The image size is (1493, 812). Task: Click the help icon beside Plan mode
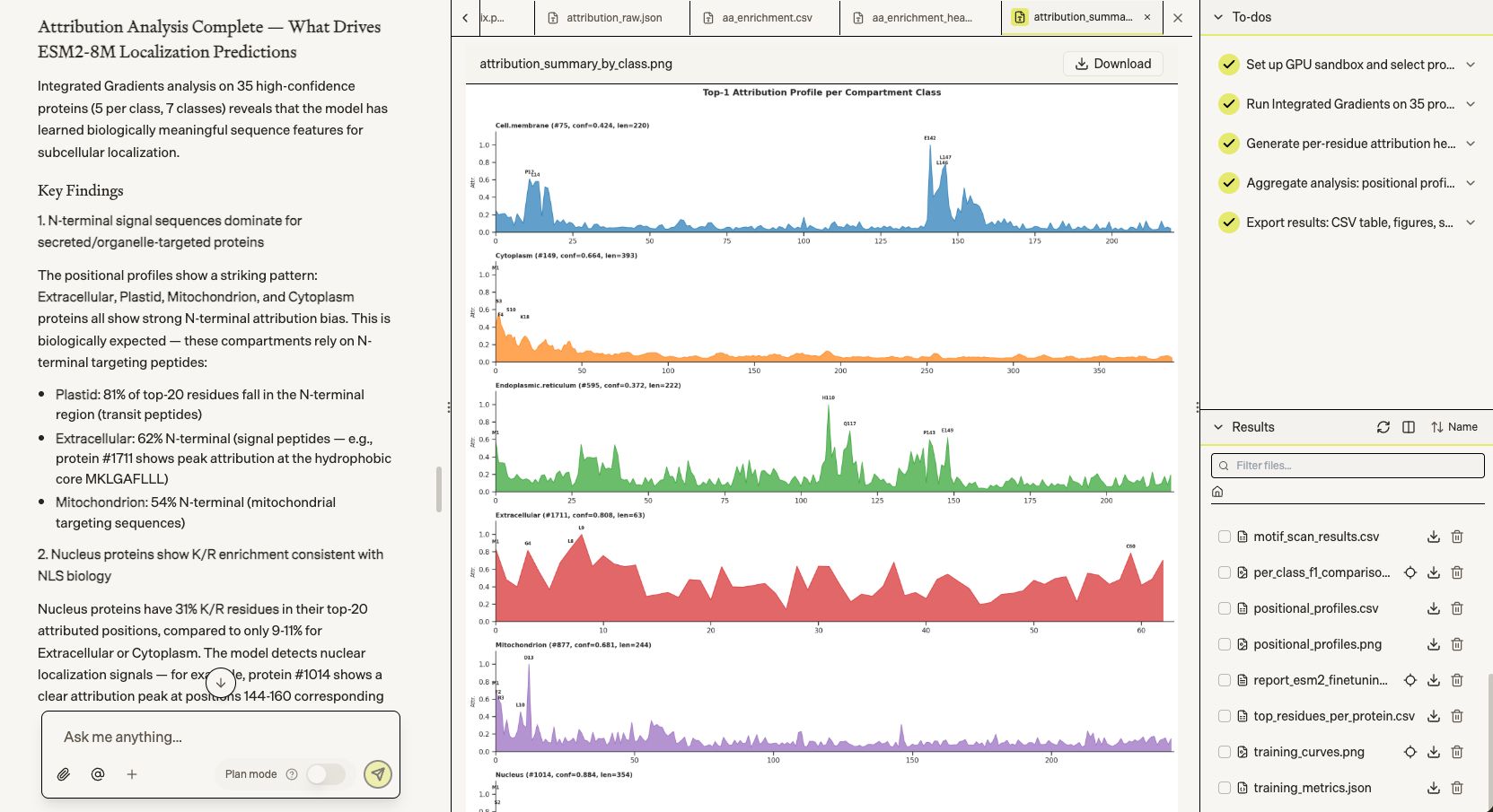[292, 774]
